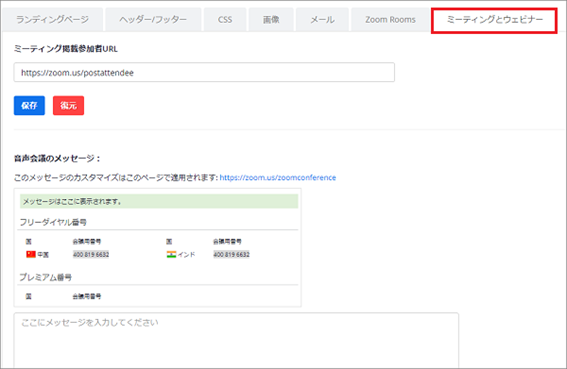Click the India flag icon
Screen dimensions: 567x369
pos(171,254)
